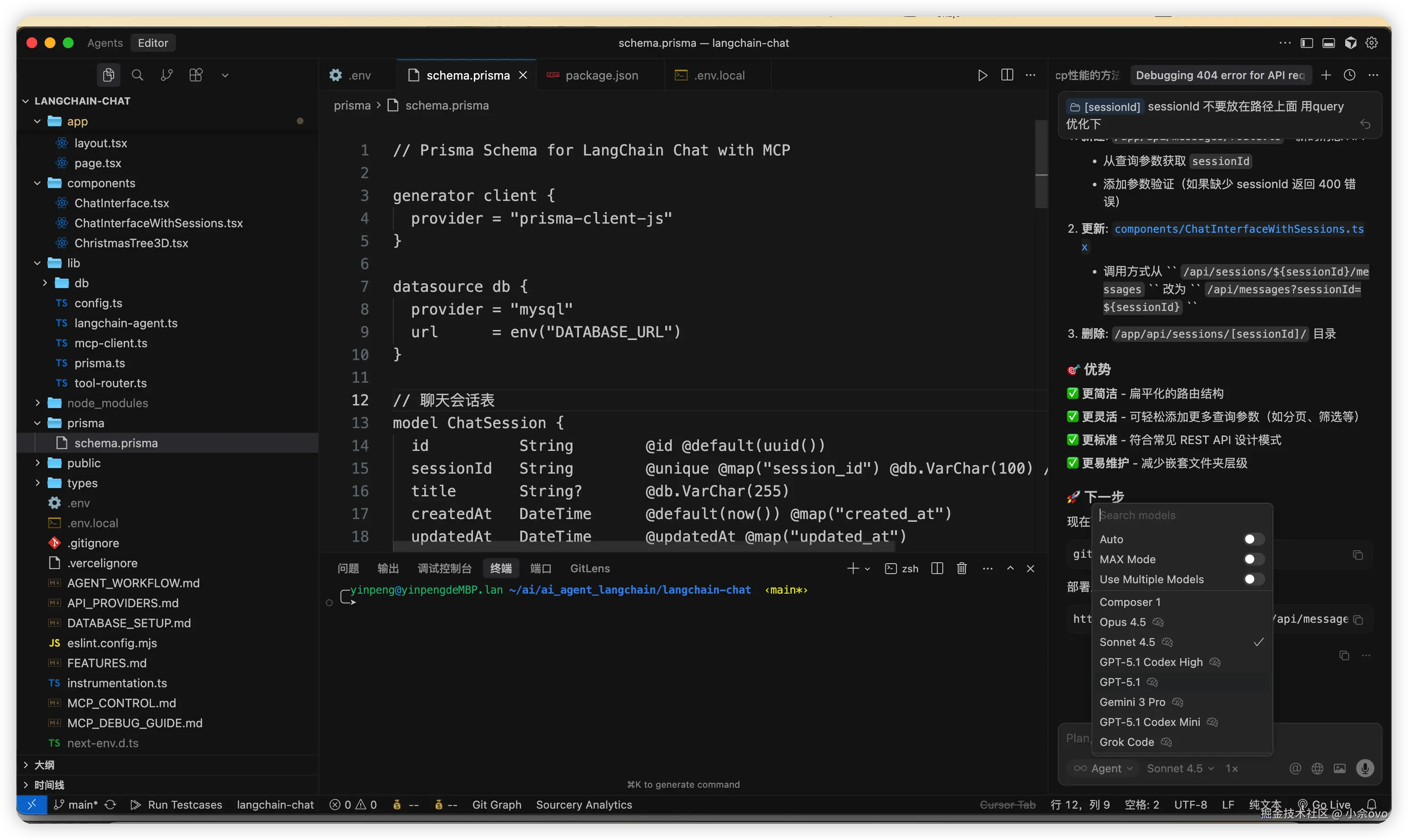Turn on Use Multiple Models switch

[1253, 579]
